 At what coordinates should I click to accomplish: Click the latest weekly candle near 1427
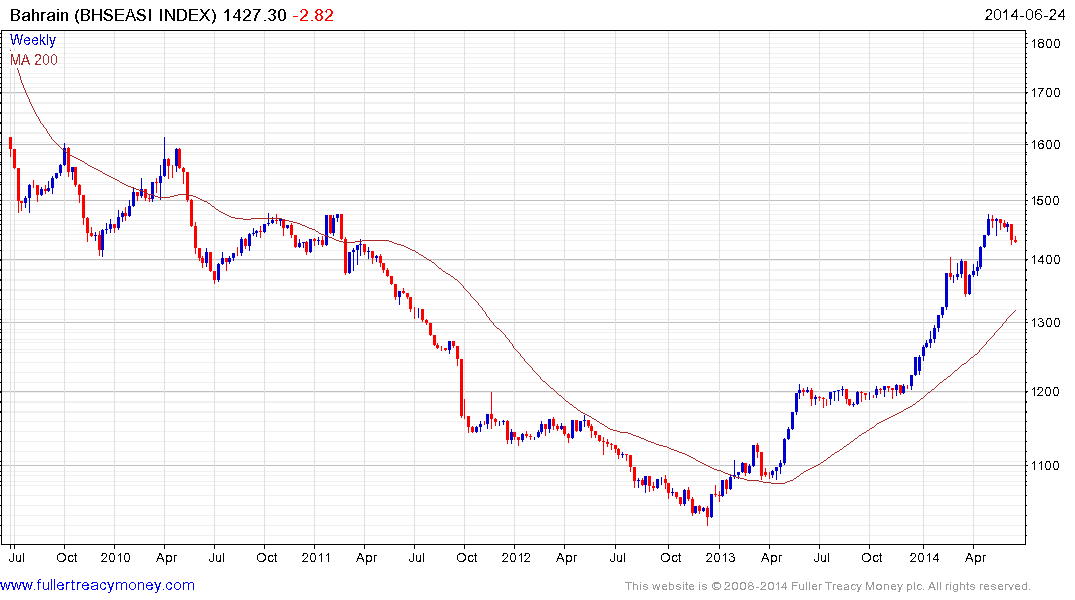(x=1015, y=241)
